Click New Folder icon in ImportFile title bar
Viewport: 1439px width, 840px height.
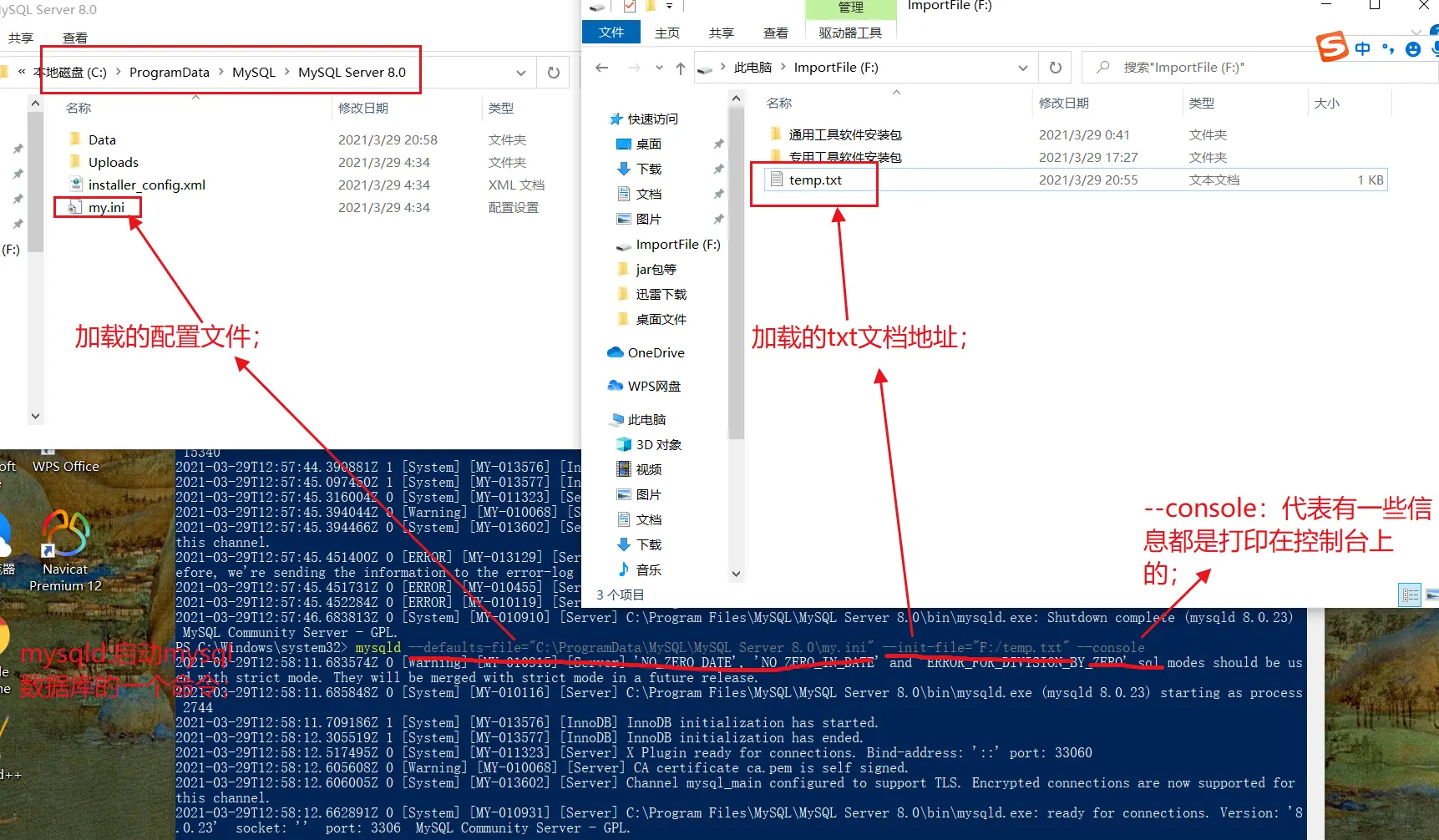tap(651, 6)
